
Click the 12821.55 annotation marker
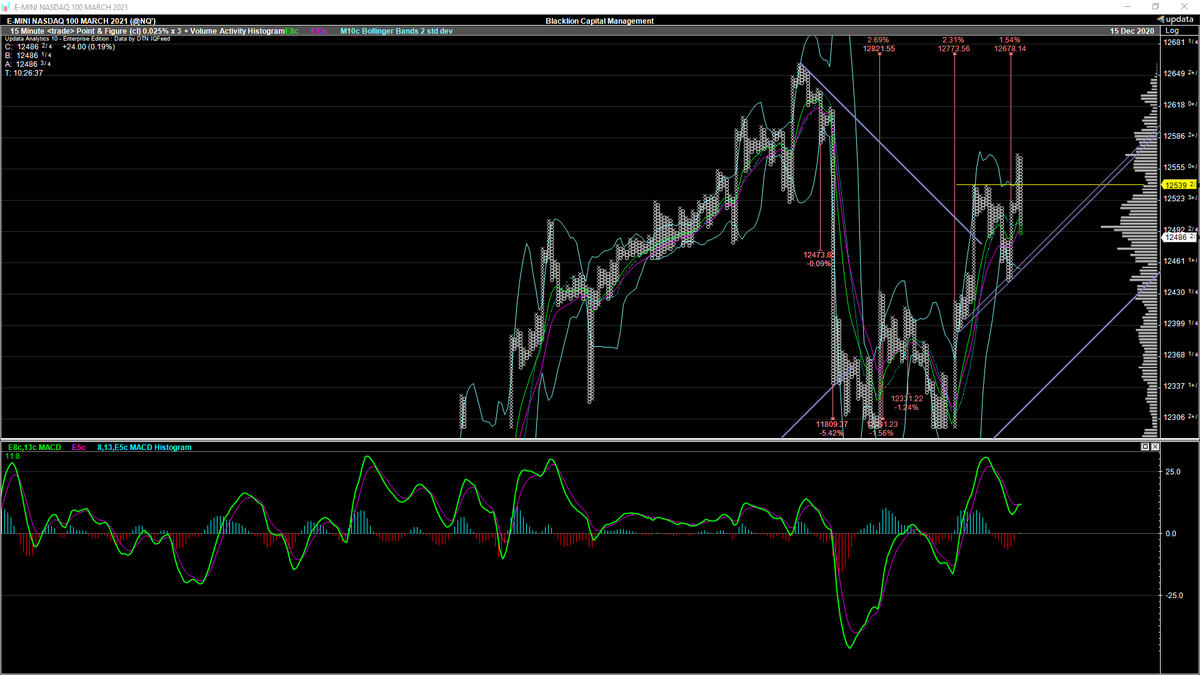878,46
